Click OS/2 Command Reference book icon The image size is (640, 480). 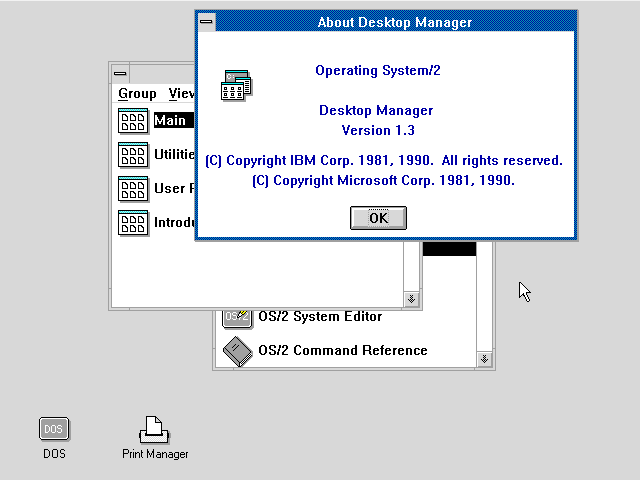[238, 351]
